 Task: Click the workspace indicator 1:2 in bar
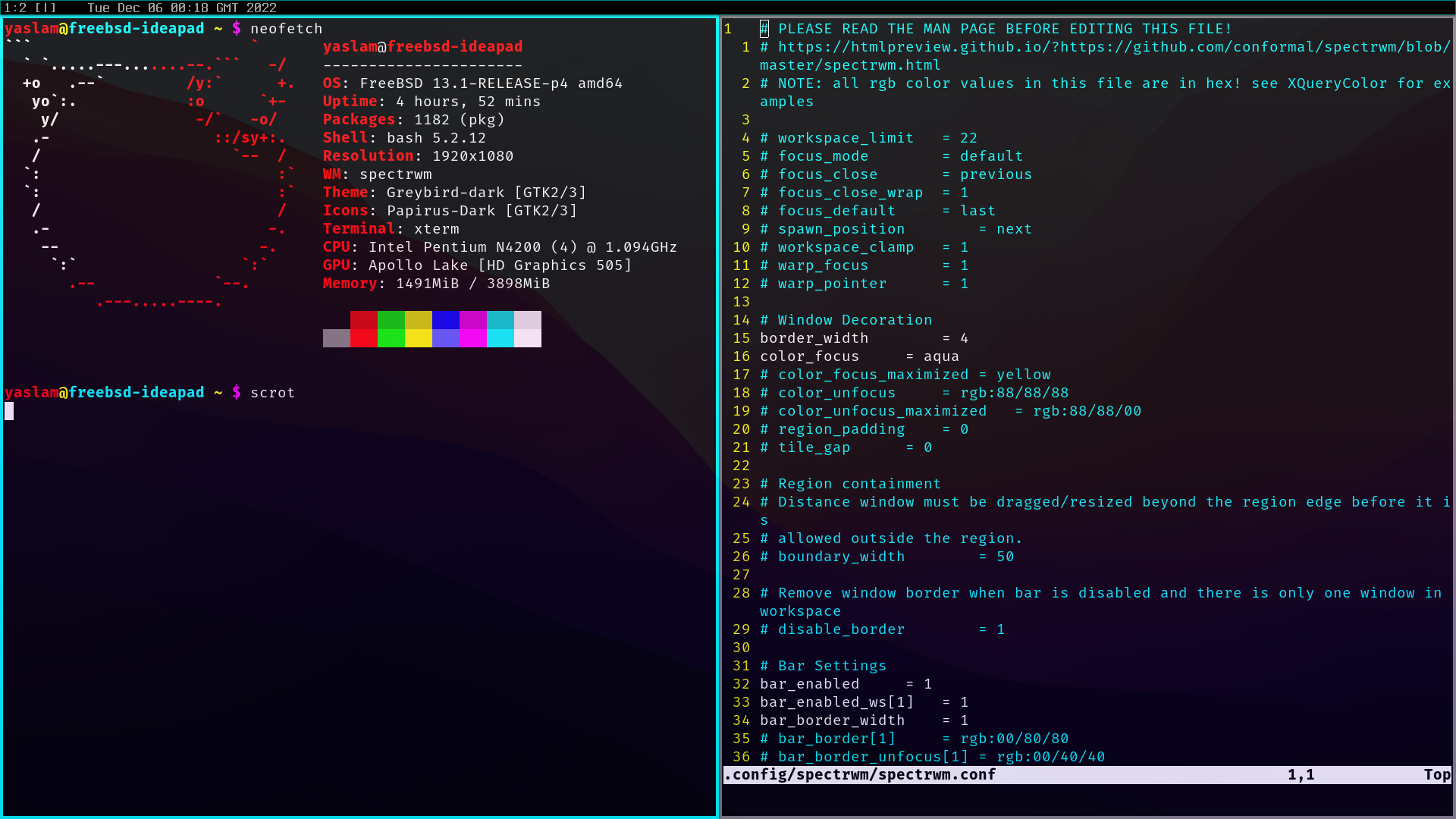pos(15,8)
